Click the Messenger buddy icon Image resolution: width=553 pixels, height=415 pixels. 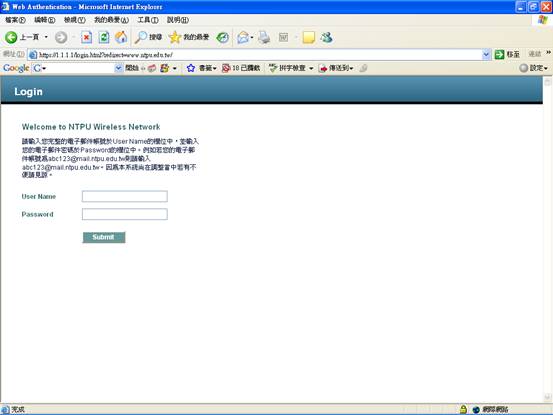click(327, 37)
